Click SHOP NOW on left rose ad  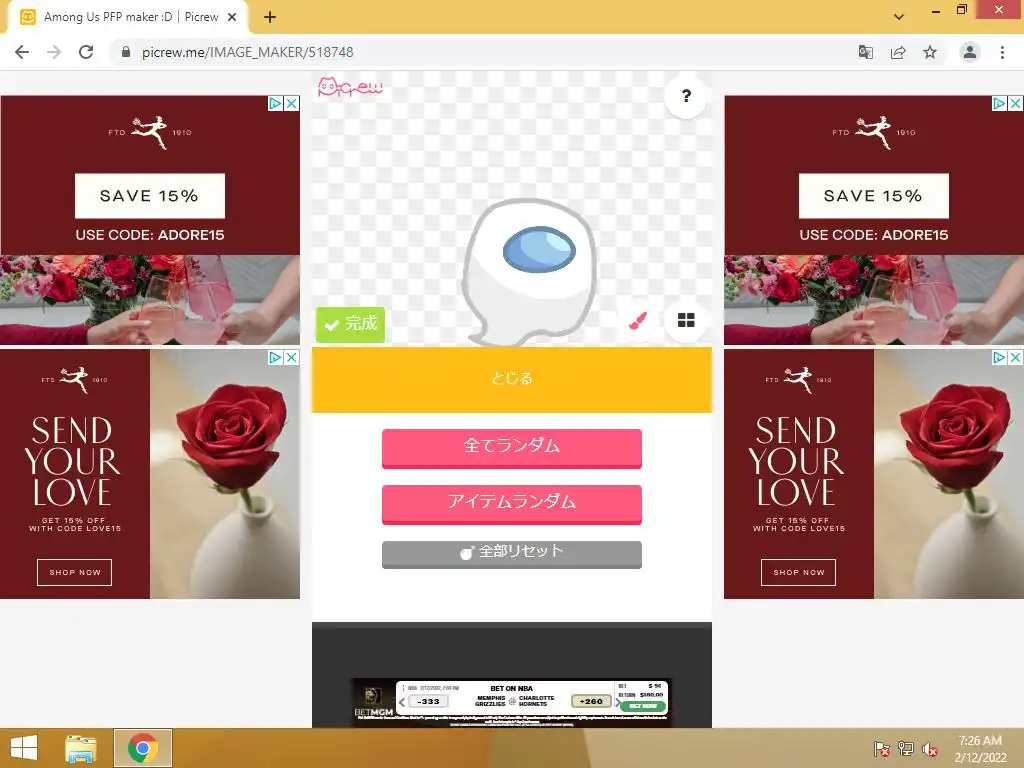pyautogui.click(x=74, y=572)
